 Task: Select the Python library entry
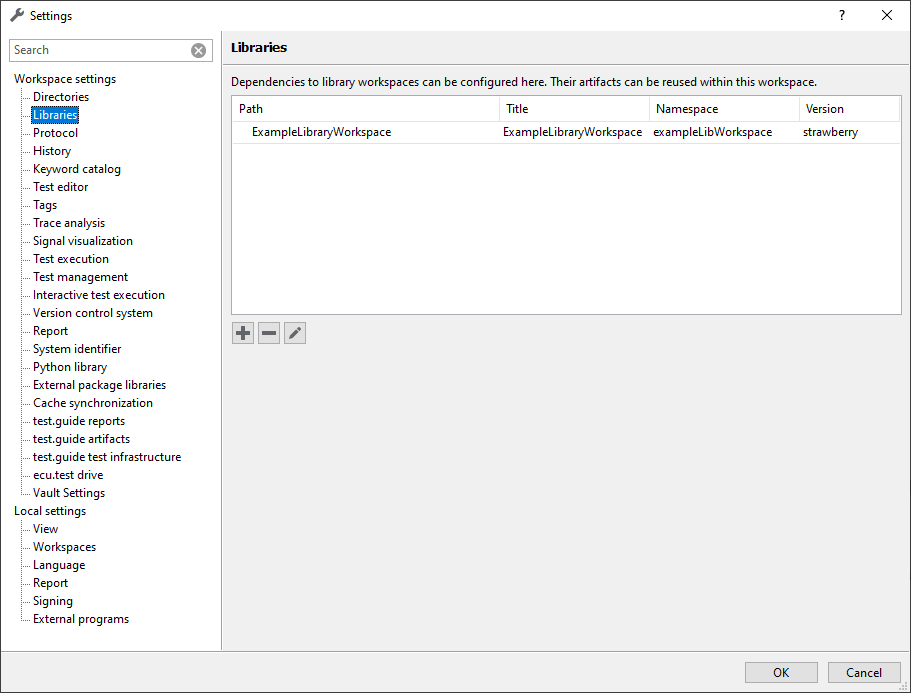pyautogui.click(x=70, y=367)
